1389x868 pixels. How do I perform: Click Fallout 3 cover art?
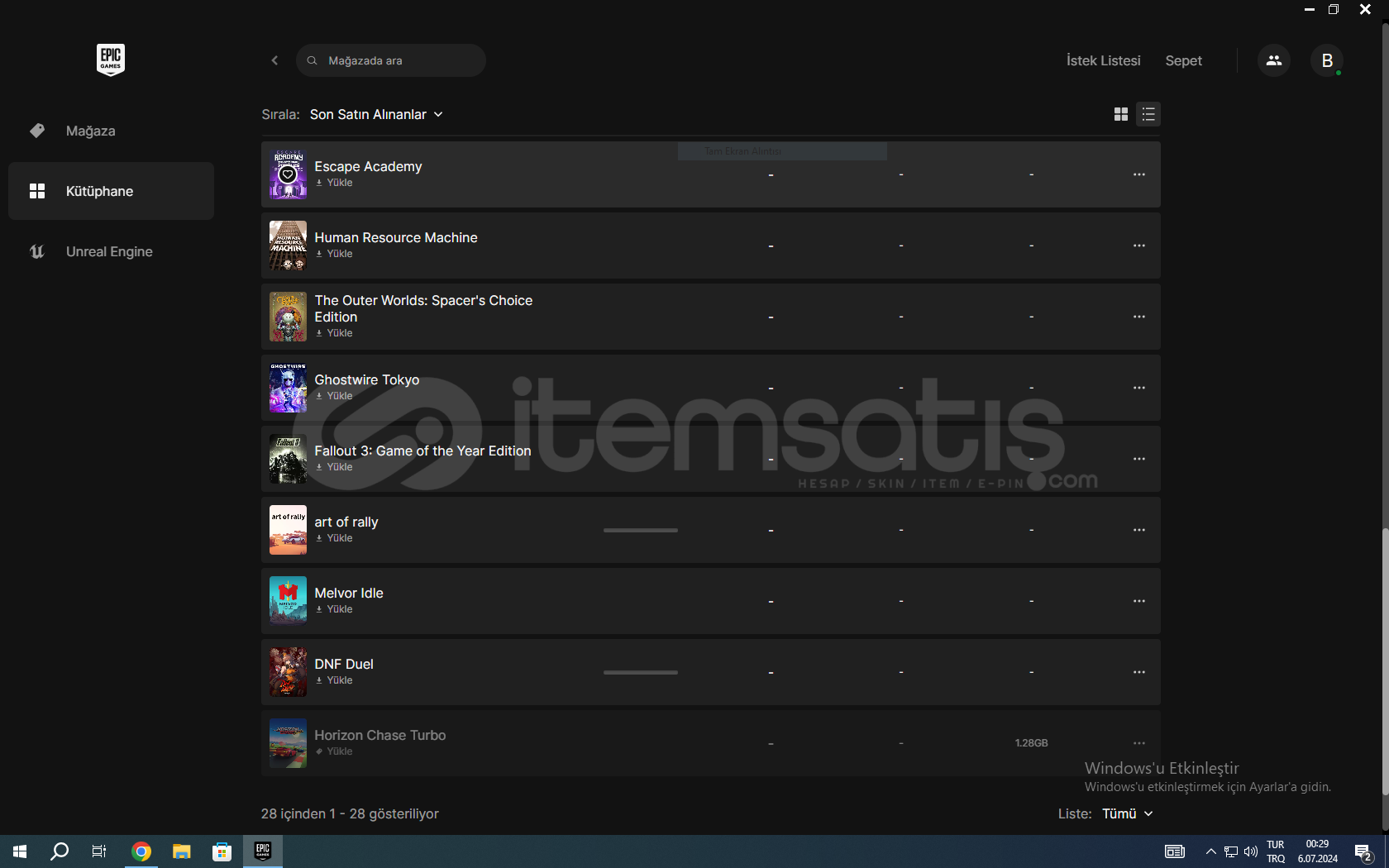point(288,459)
